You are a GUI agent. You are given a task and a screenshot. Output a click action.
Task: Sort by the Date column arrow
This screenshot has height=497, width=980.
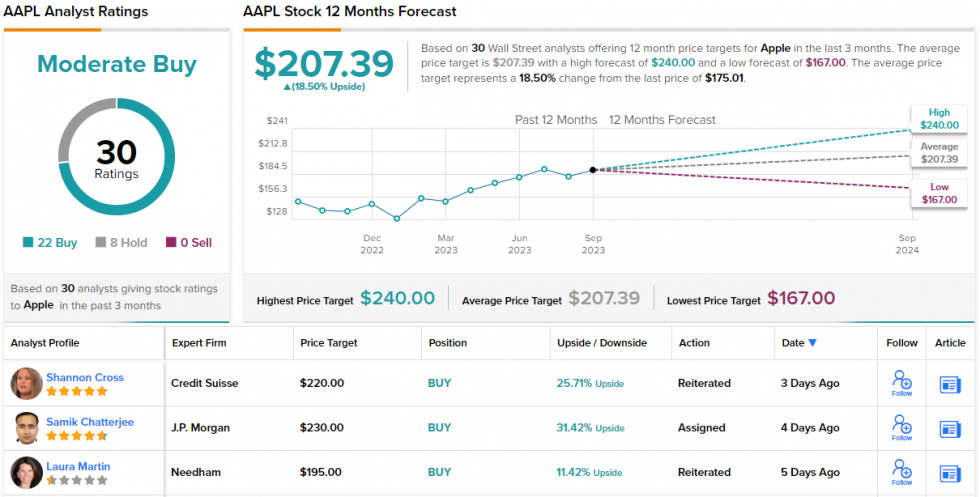point(812,343)
